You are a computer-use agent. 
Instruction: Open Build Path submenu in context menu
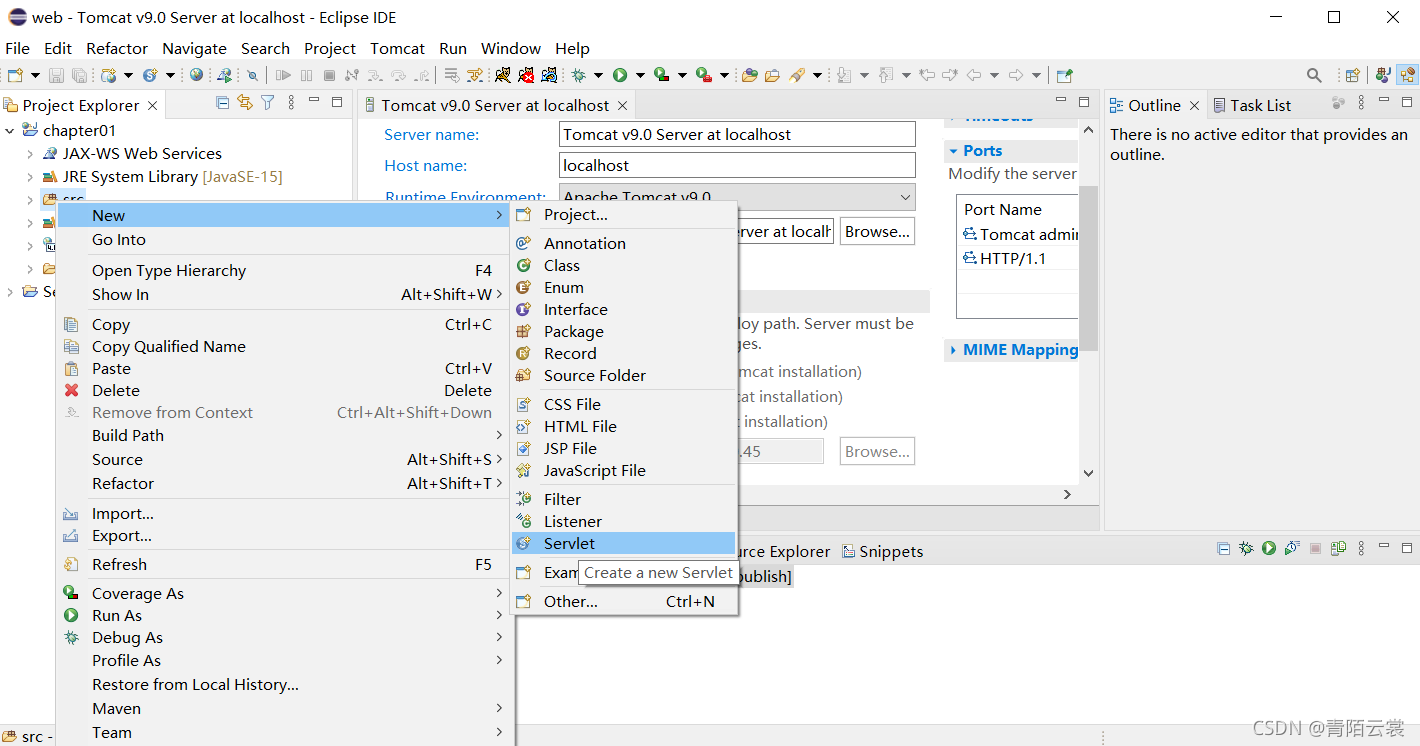tap(284, 435)
